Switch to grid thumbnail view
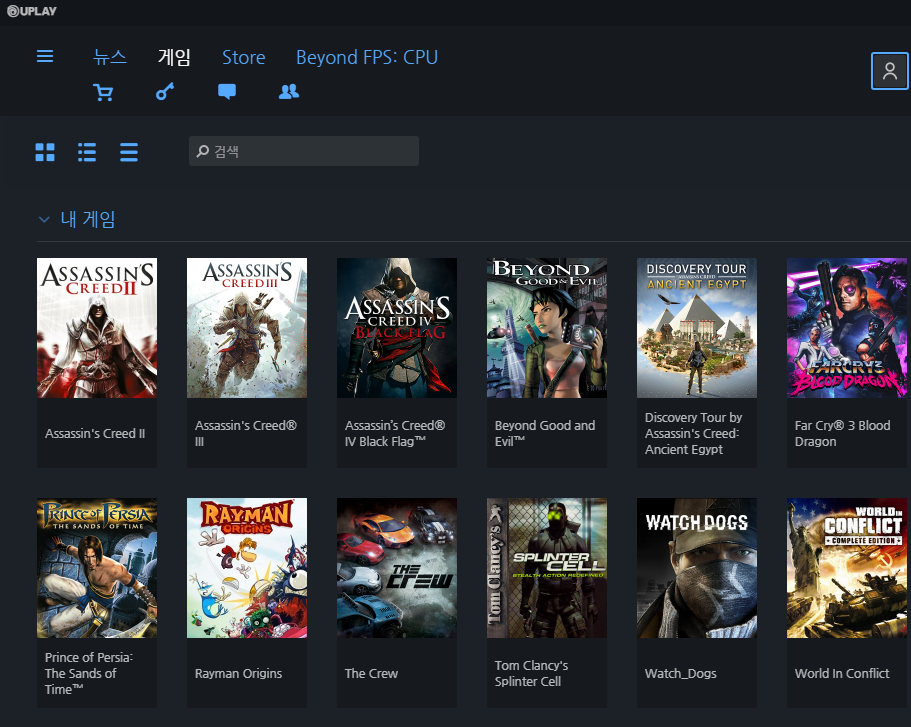The height and width of the screenshot is (727, 911). click(45, 152)
